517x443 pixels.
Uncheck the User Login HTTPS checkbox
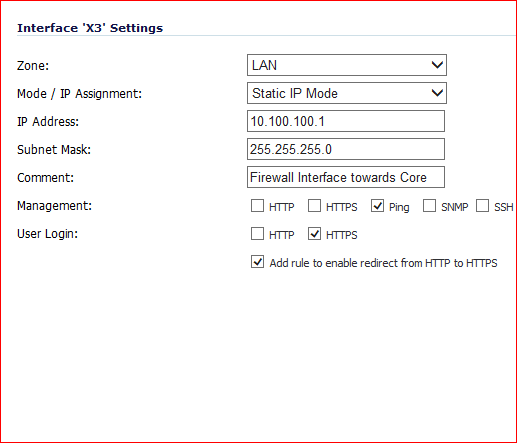[314, 234]
